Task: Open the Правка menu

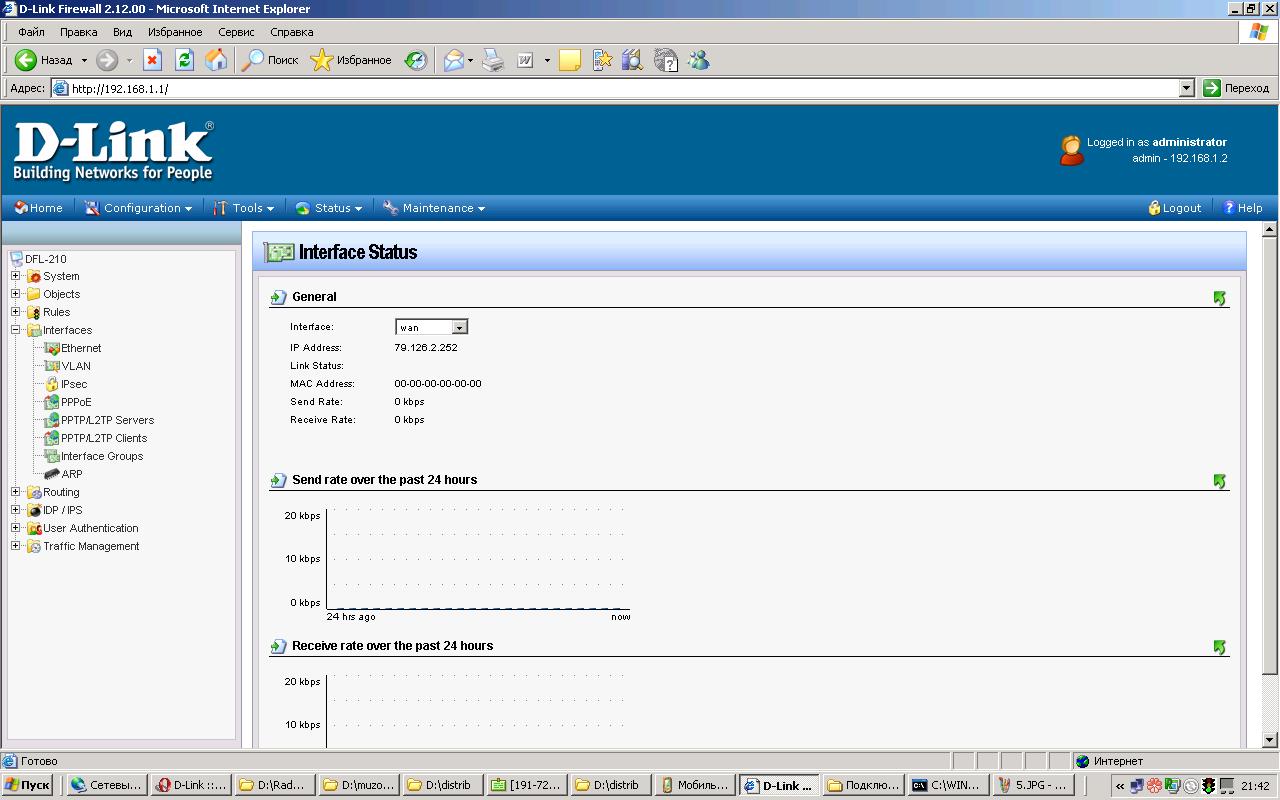Action: (79, 32)
